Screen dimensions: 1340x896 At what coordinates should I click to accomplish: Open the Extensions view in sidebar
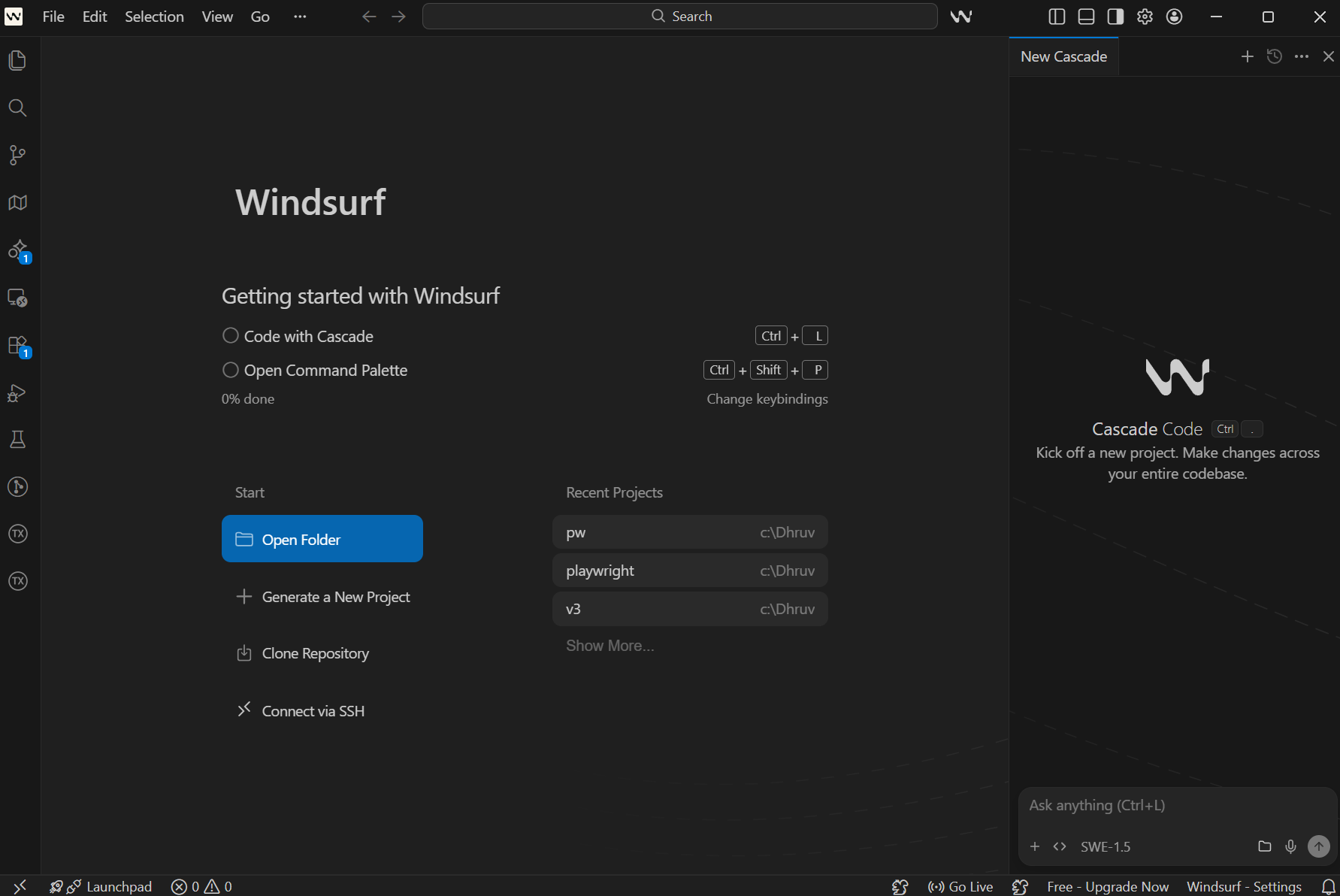tap(17, 346)
